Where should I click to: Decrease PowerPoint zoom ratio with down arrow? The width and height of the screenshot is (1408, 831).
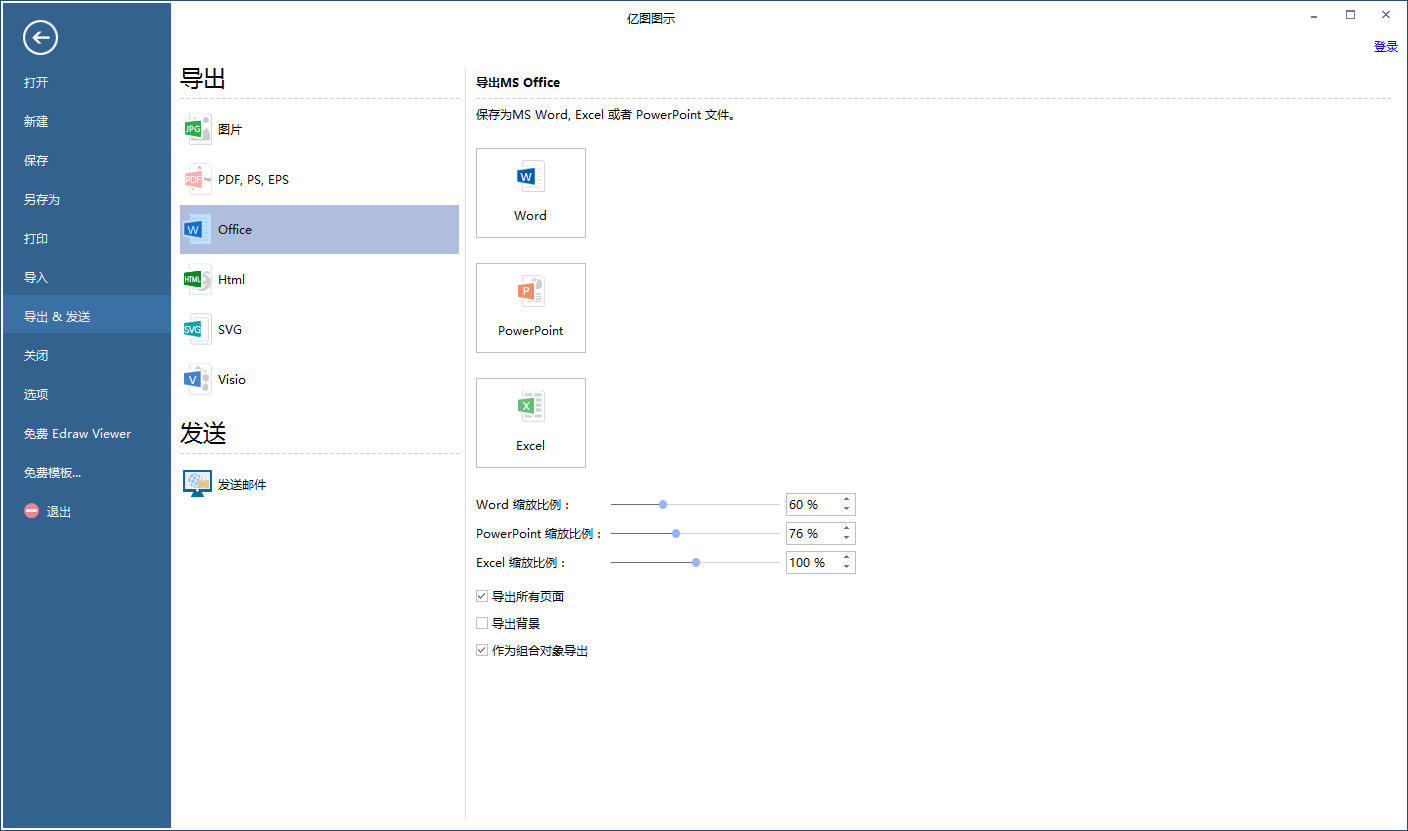click(846, 539)
